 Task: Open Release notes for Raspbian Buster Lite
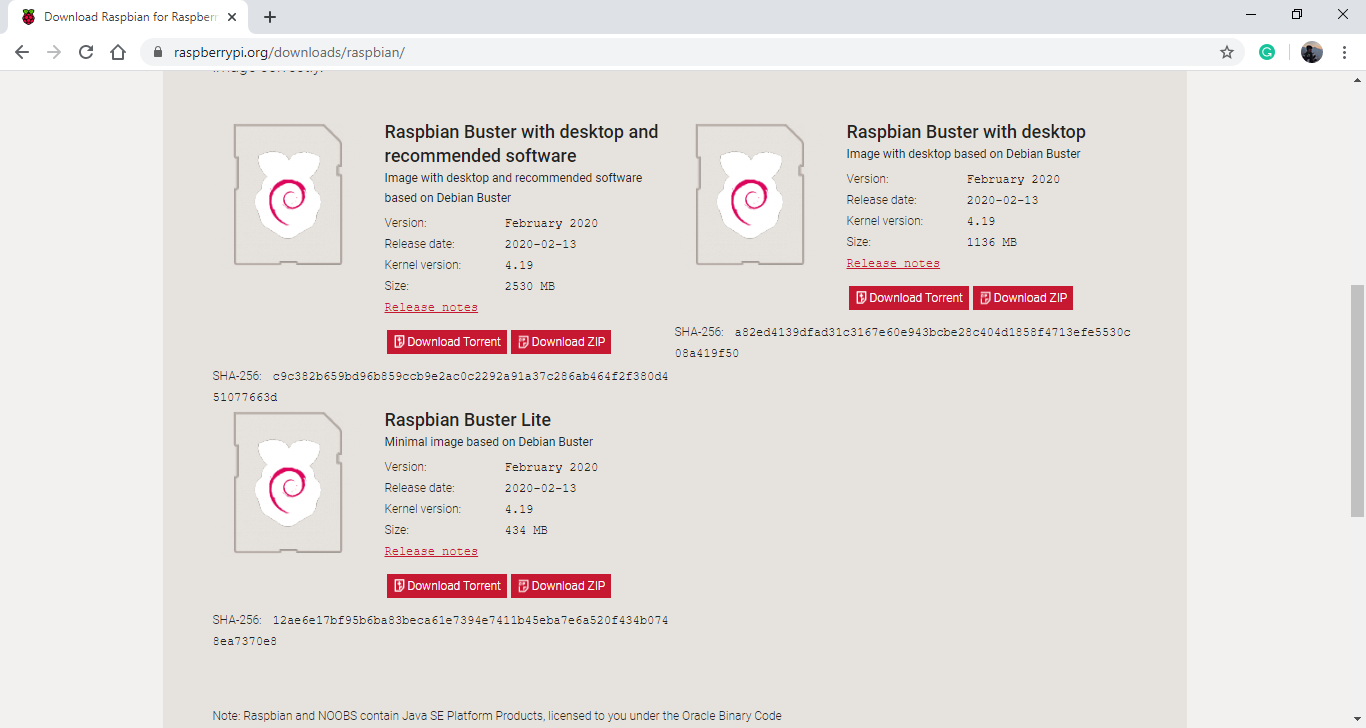pos(431,551)
